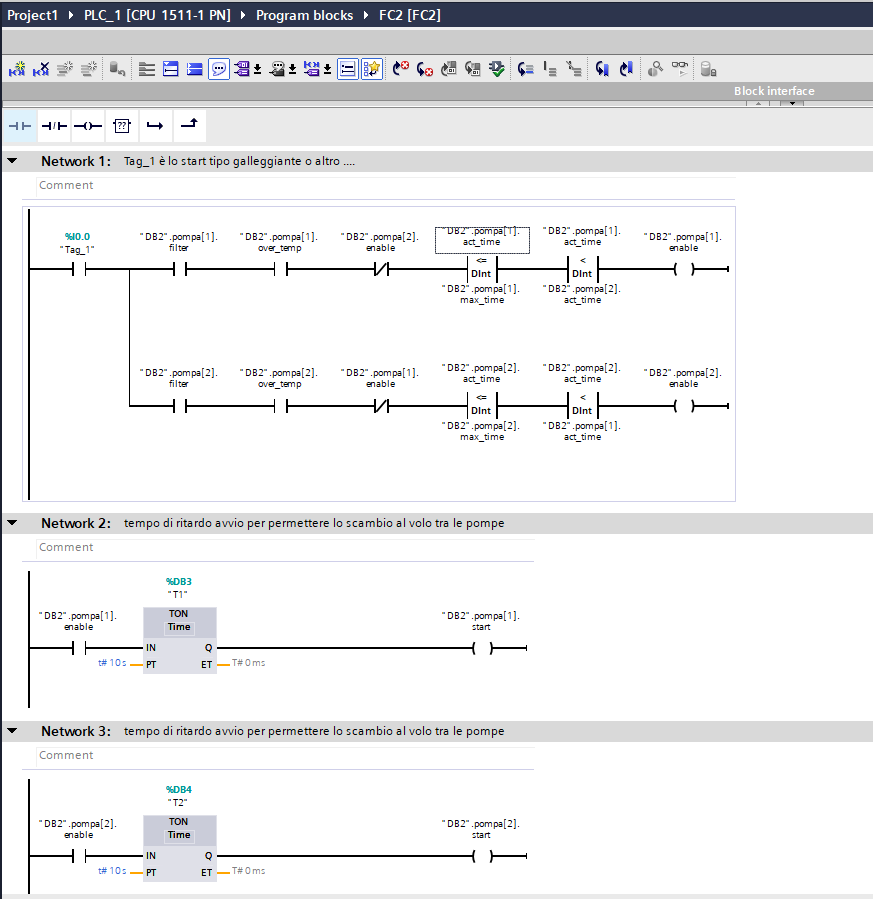
Task: Select the T1 TON timer block
Action: (x=179, y=640)
